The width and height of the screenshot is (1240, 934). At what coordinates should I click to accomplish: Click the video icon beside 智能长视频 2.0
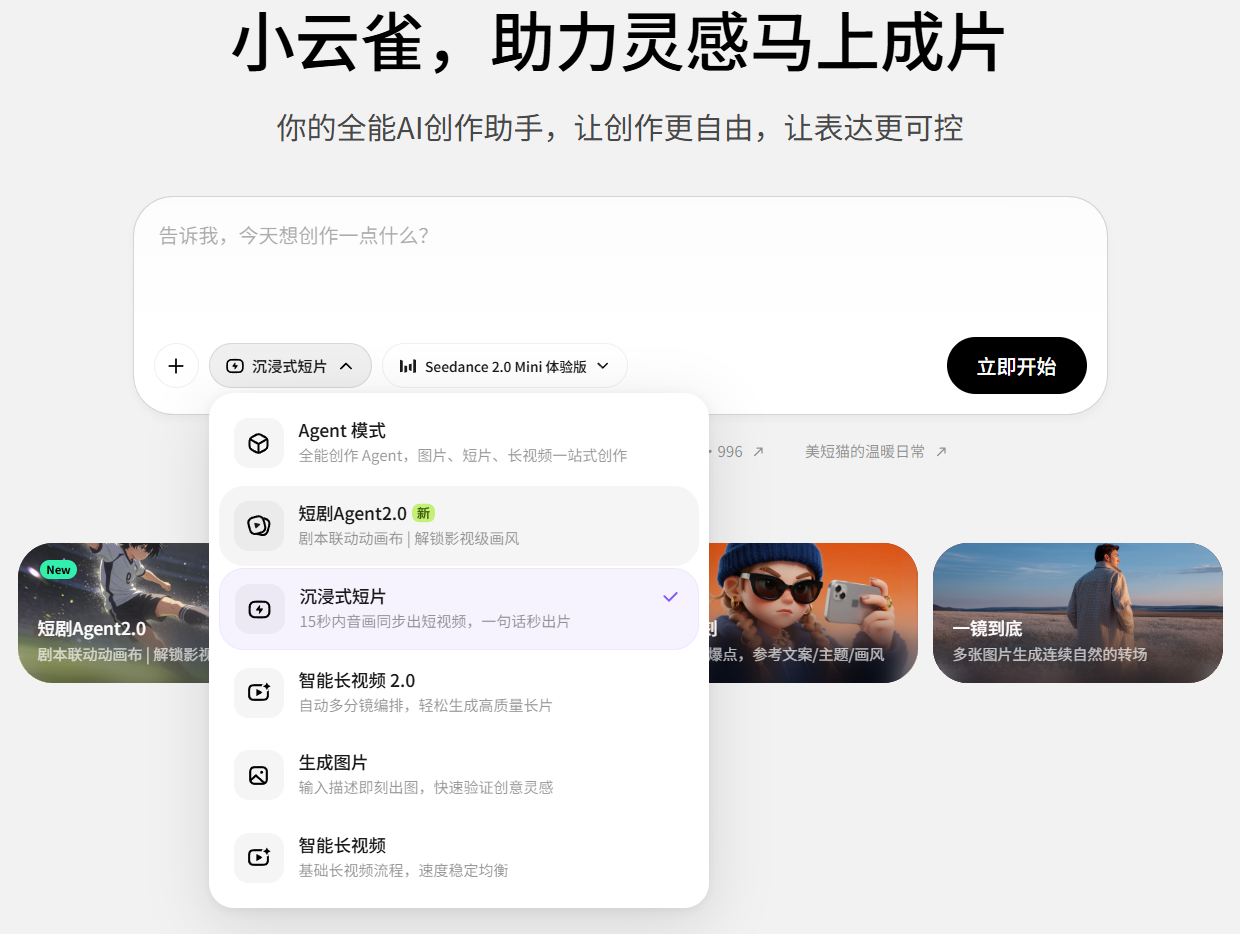(259, 692)
